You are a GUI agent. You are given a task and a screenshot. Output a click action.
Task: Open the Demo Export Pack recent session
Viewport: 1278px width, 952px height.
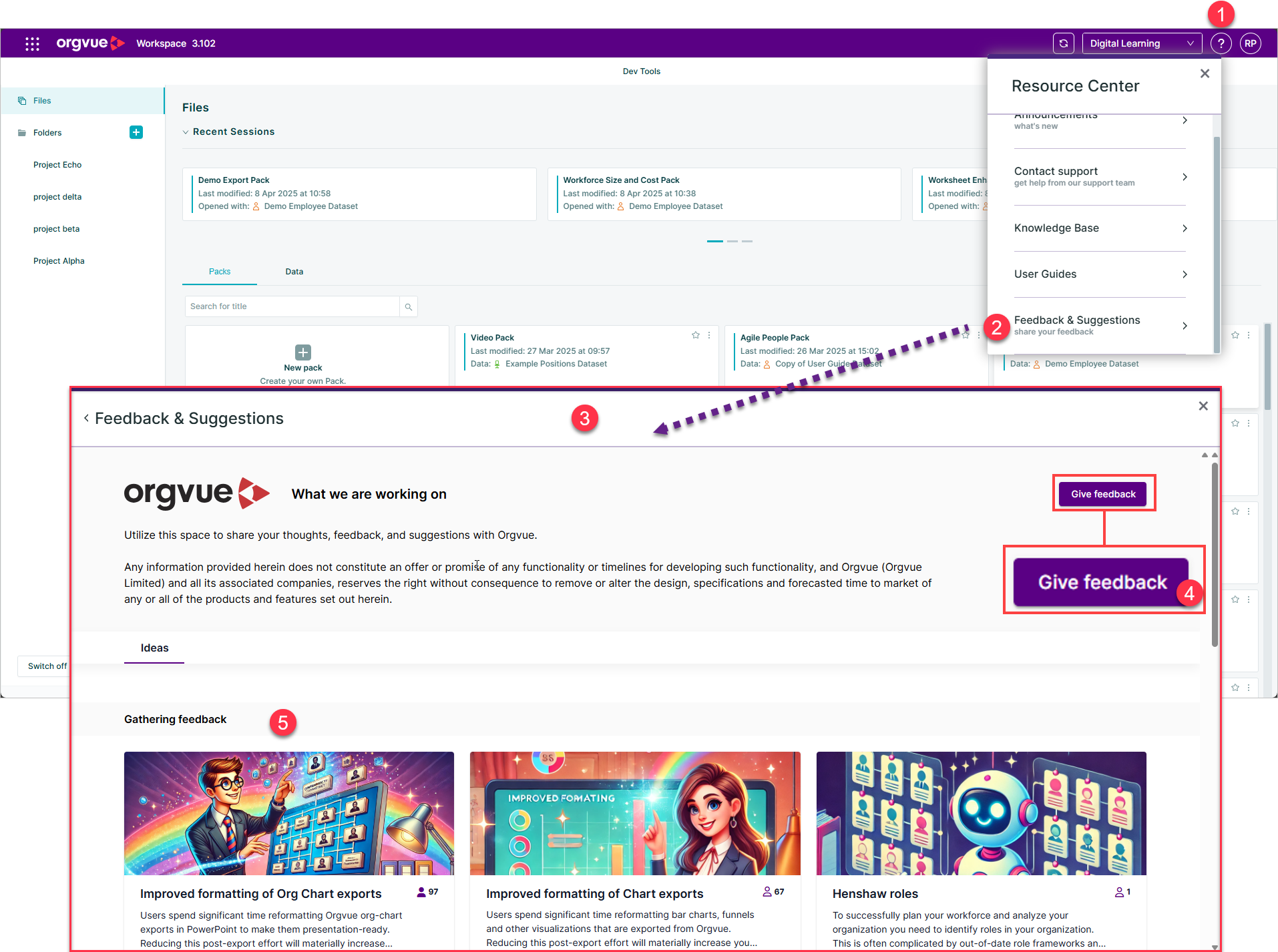pyautogui.click(x=359, y=194)
